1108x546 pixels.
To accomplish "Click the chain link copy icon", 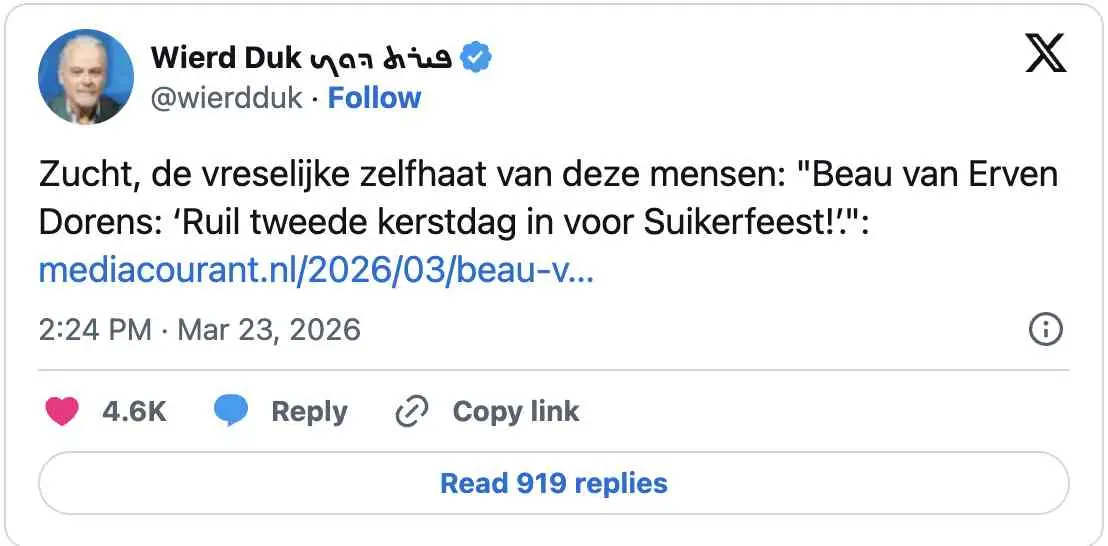I will (x=412, y=411).
